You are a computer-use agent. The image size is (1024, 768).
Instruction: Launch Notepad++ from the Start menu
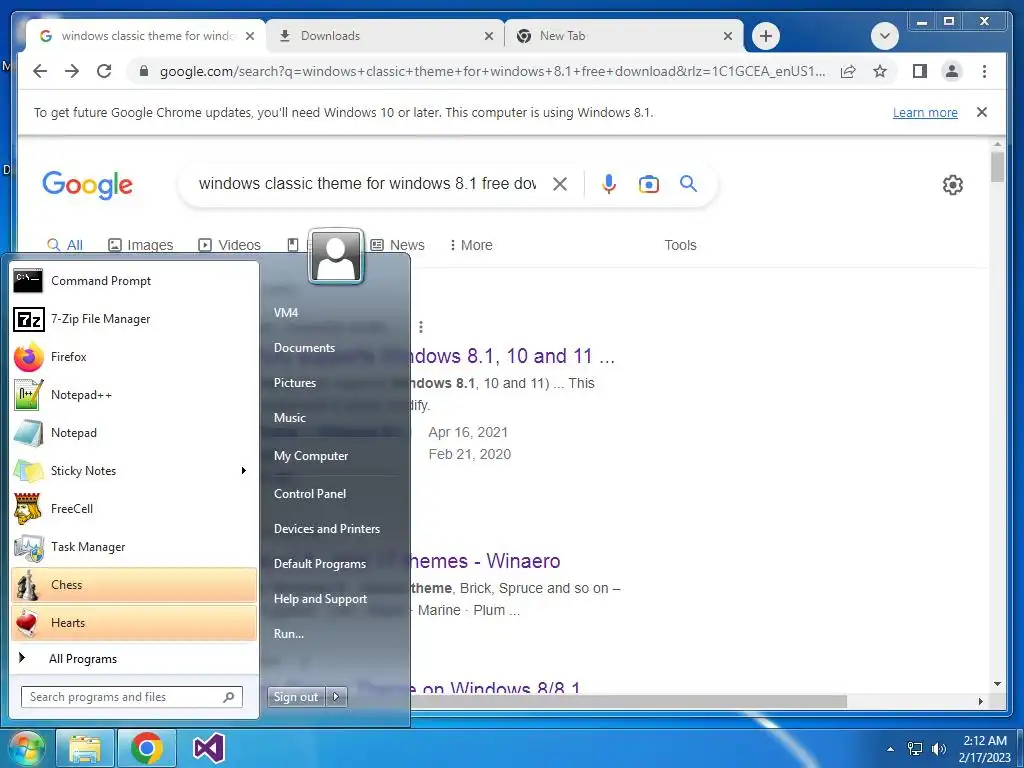pos(134,394)
